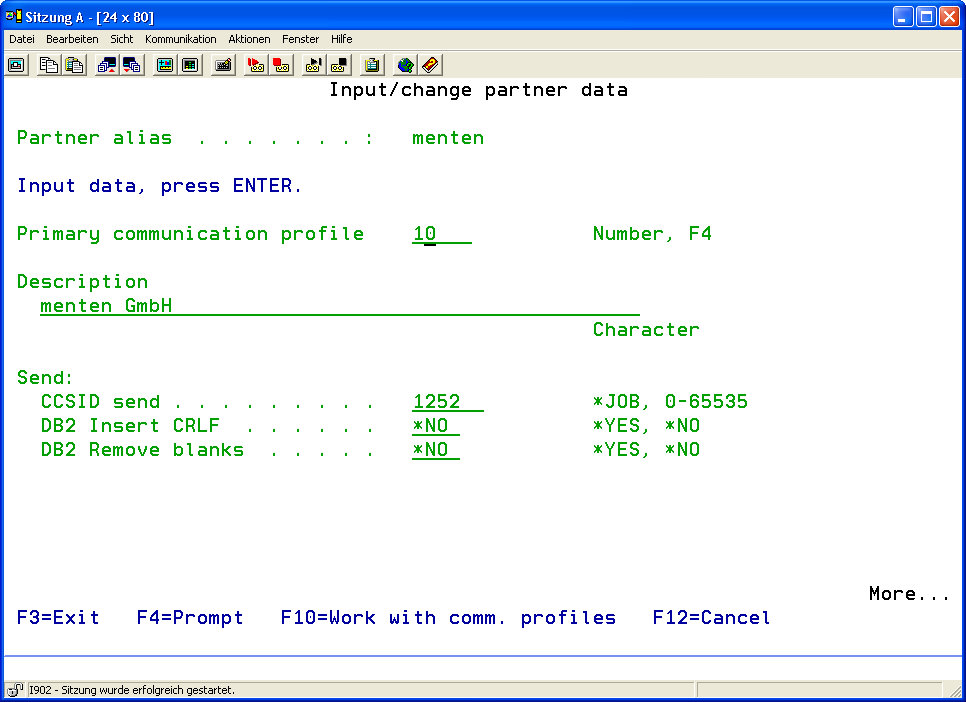Open the Datei menu
The height and width of the screenshot is (702, 966).
(x=22, y=39)
